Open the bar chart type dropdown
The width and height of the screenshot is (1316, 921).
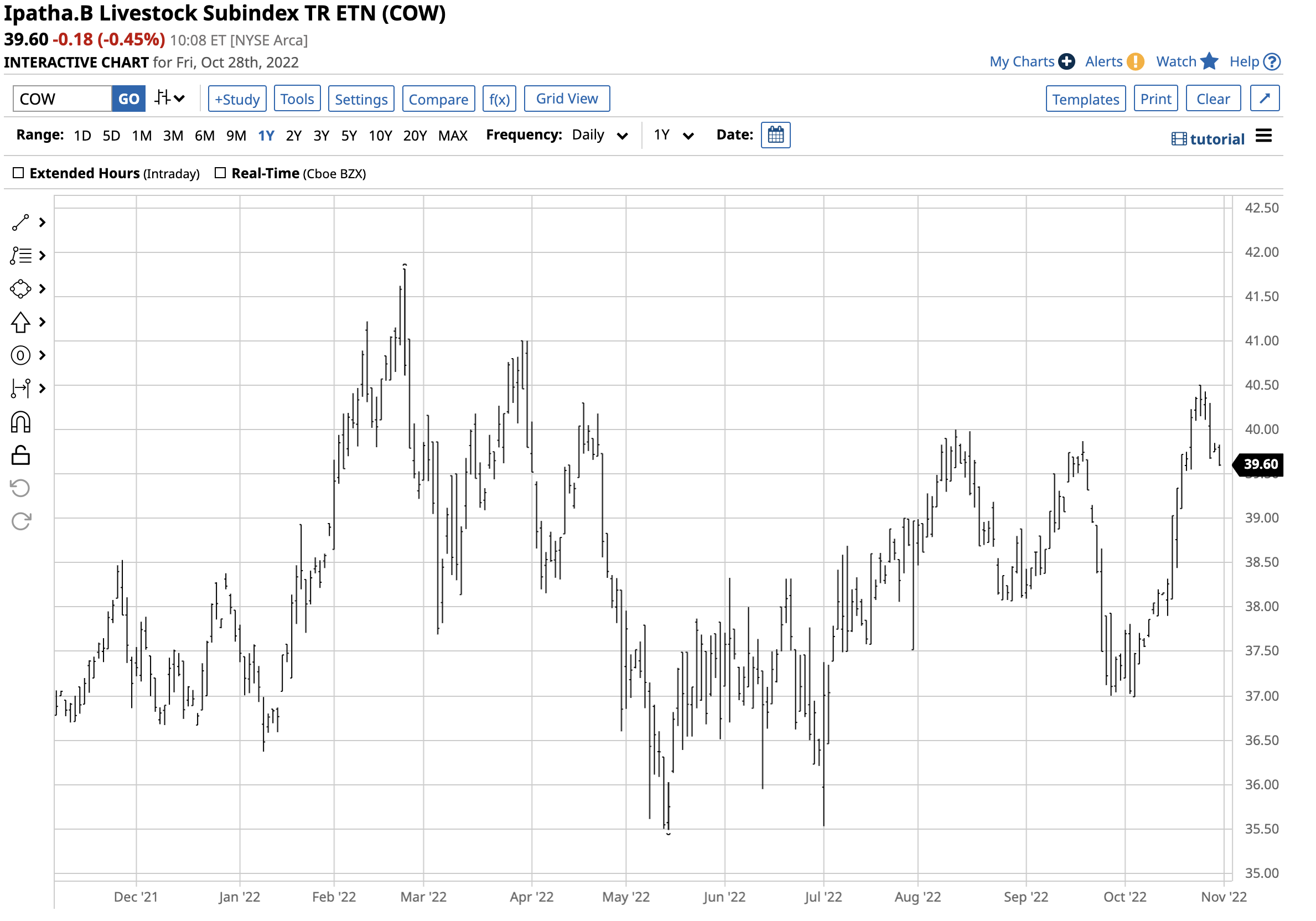tap(170, 99)
